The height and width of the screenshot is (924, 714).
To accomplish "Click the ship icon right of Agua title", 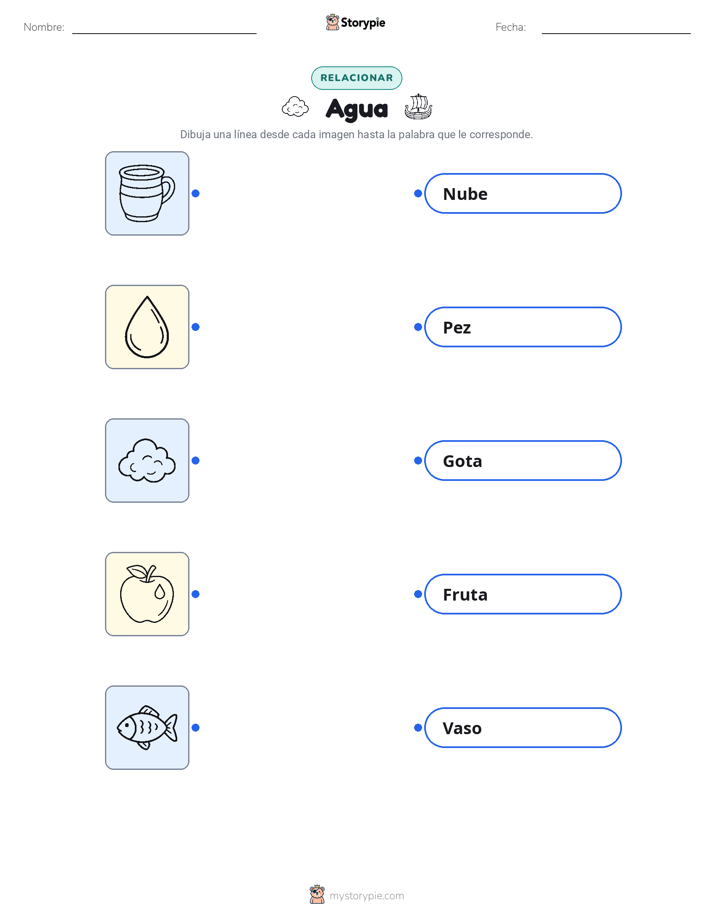I will tap(418, 107).
